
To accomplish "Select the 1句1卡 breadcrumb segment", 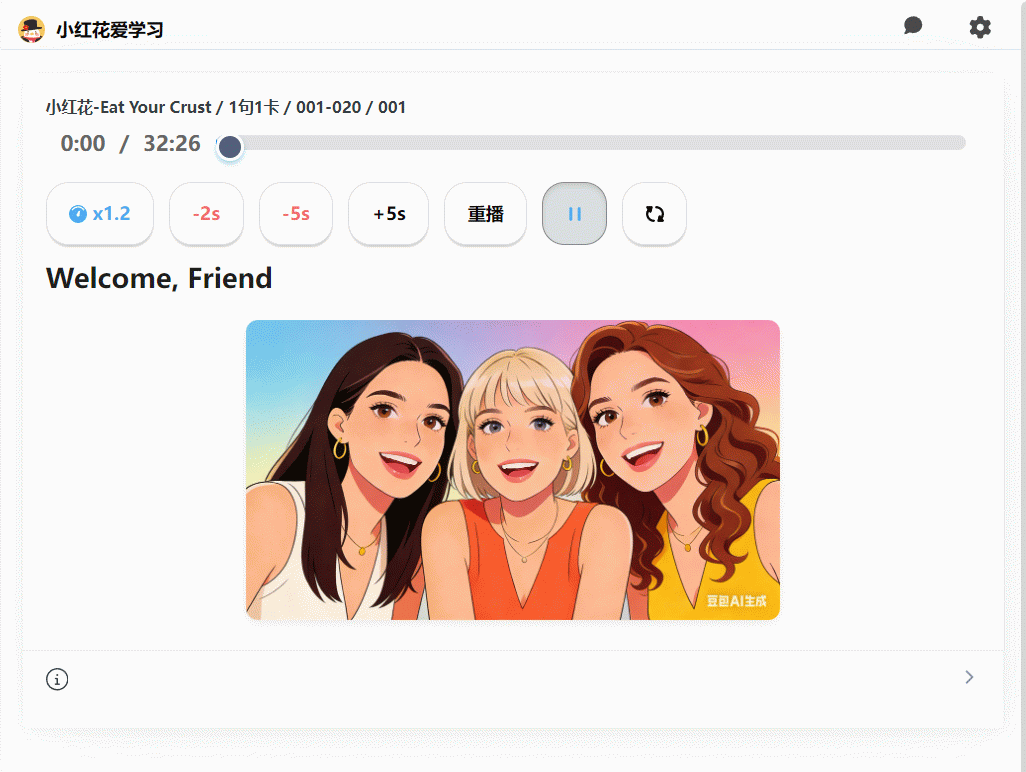I will (254, 107).
